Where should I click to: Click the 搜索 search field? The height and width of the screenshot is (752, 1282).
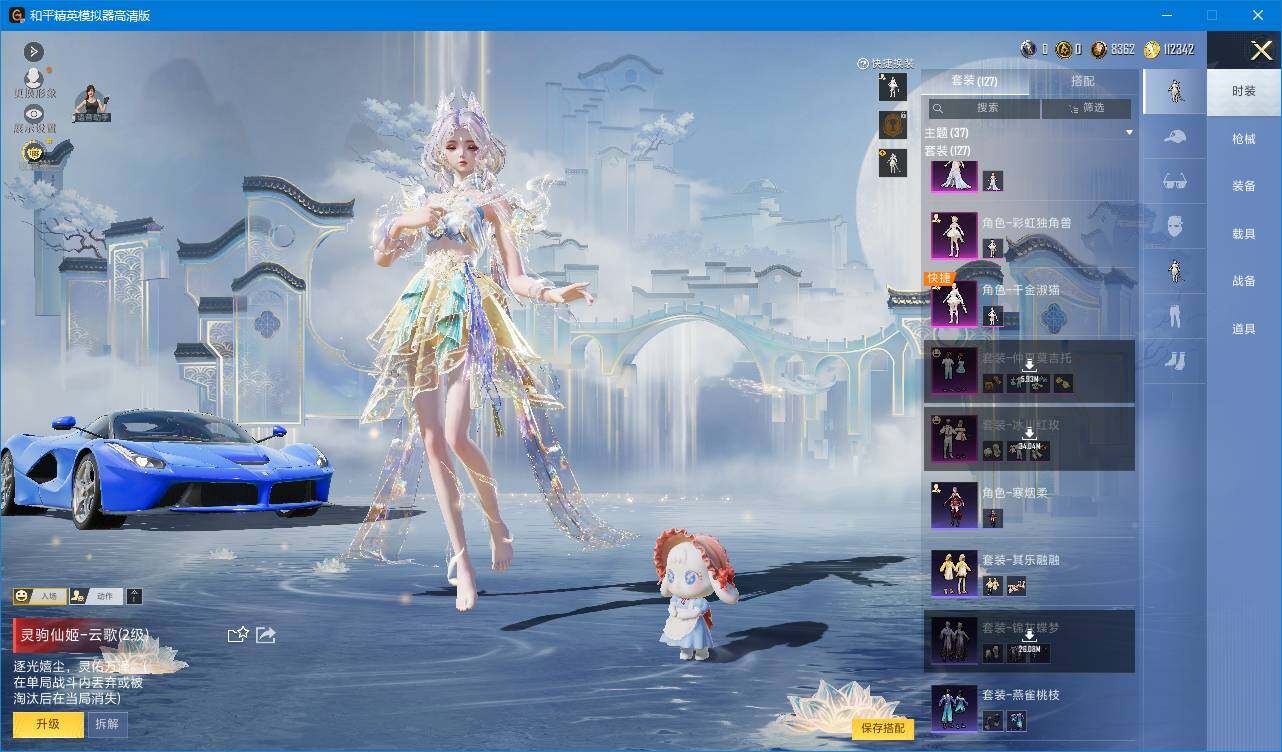(x=985, y=108)
